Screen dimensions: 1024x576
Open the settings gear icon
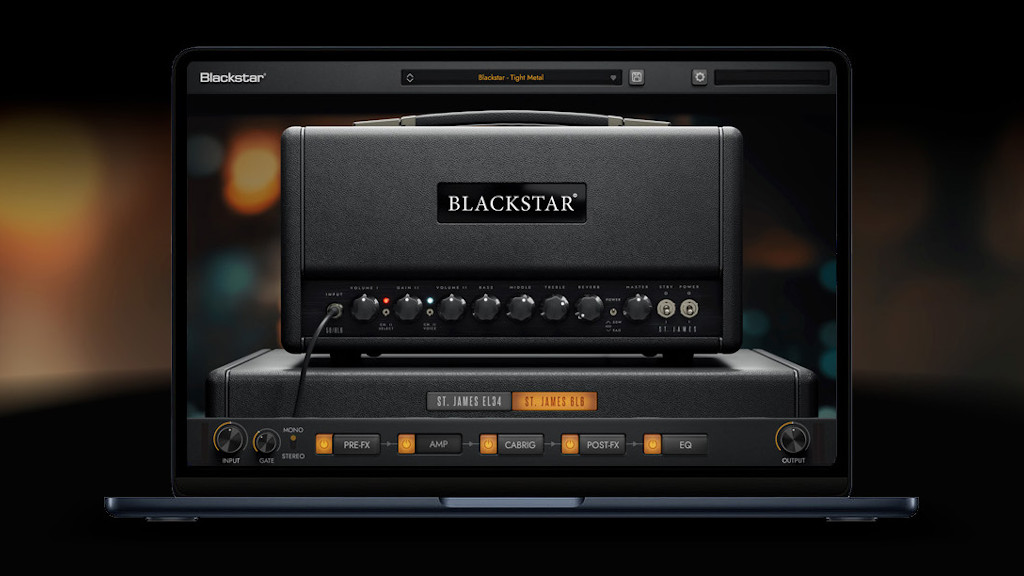pyautogui.click(x=699, y=77)
